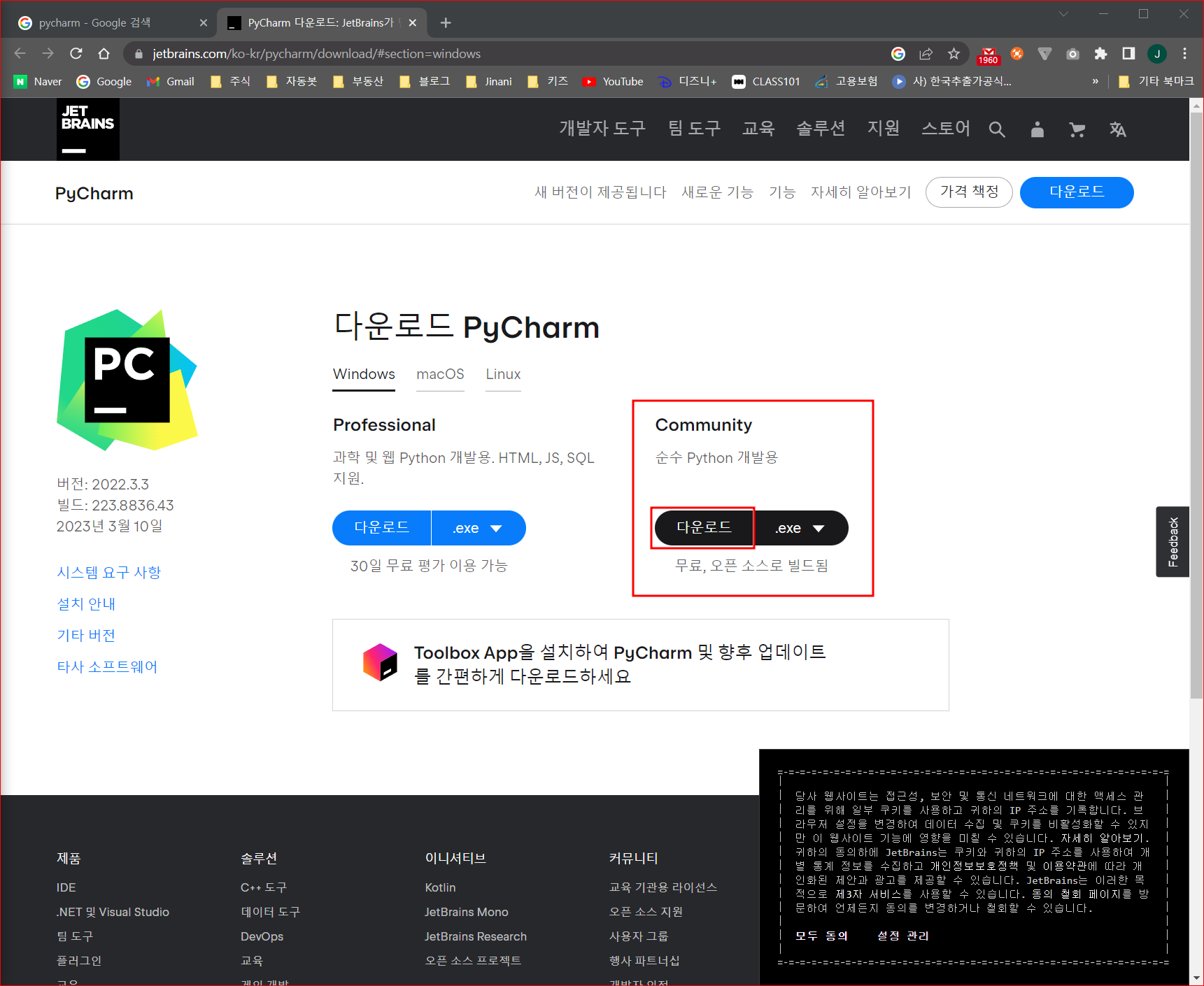The image size is (1204, 986).
Task: Open the Chrome profile avatar J
Action: [1157, 54]
